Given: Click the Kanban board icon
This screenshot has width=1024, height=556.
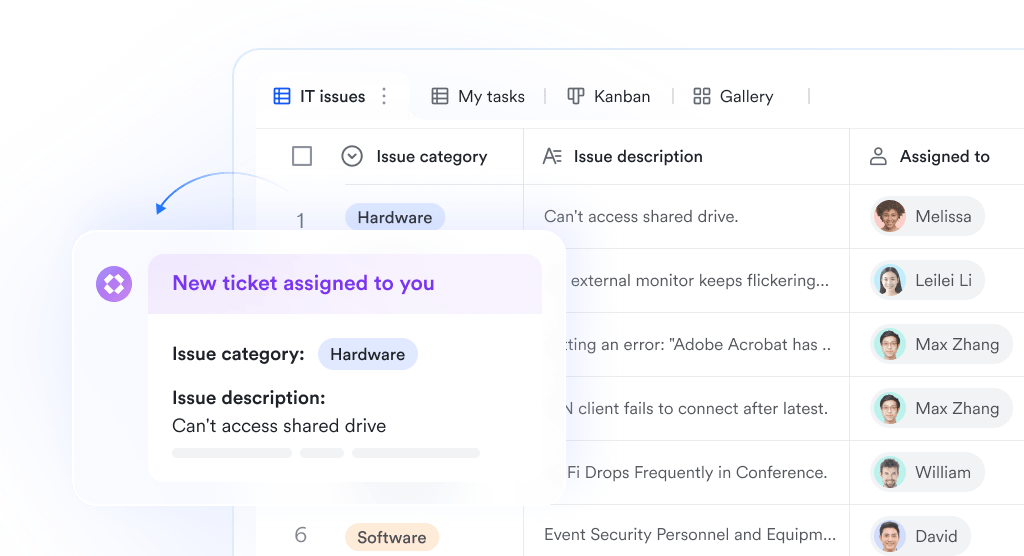Looking at the screenshot, I should point(575,96).
